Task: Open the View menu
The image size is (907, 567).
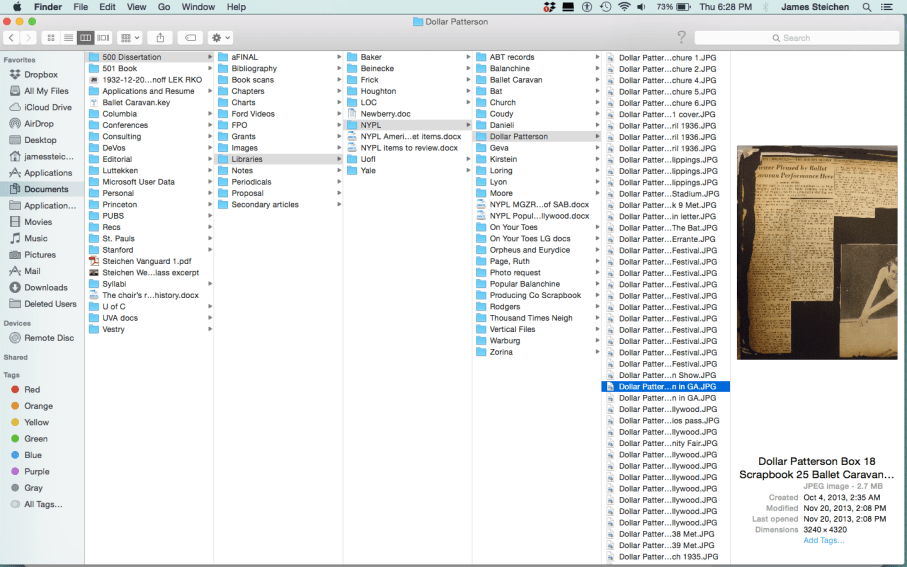Action: pos(136,7)
